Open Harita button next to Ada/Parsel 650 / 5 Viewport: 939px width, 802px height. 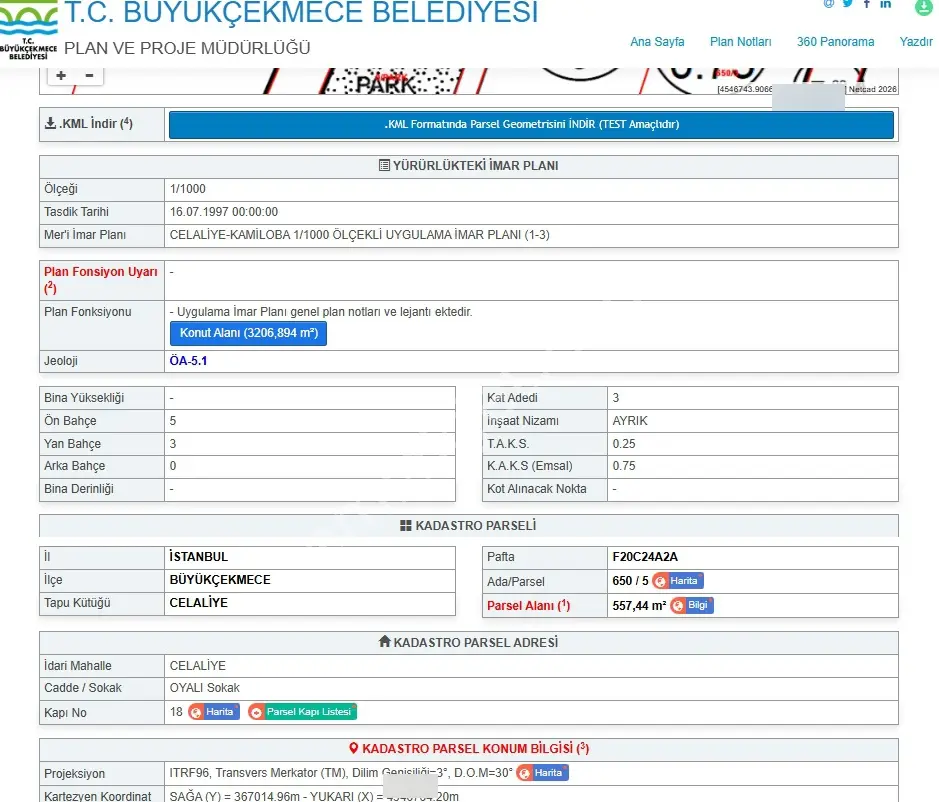tap(678, 580)
